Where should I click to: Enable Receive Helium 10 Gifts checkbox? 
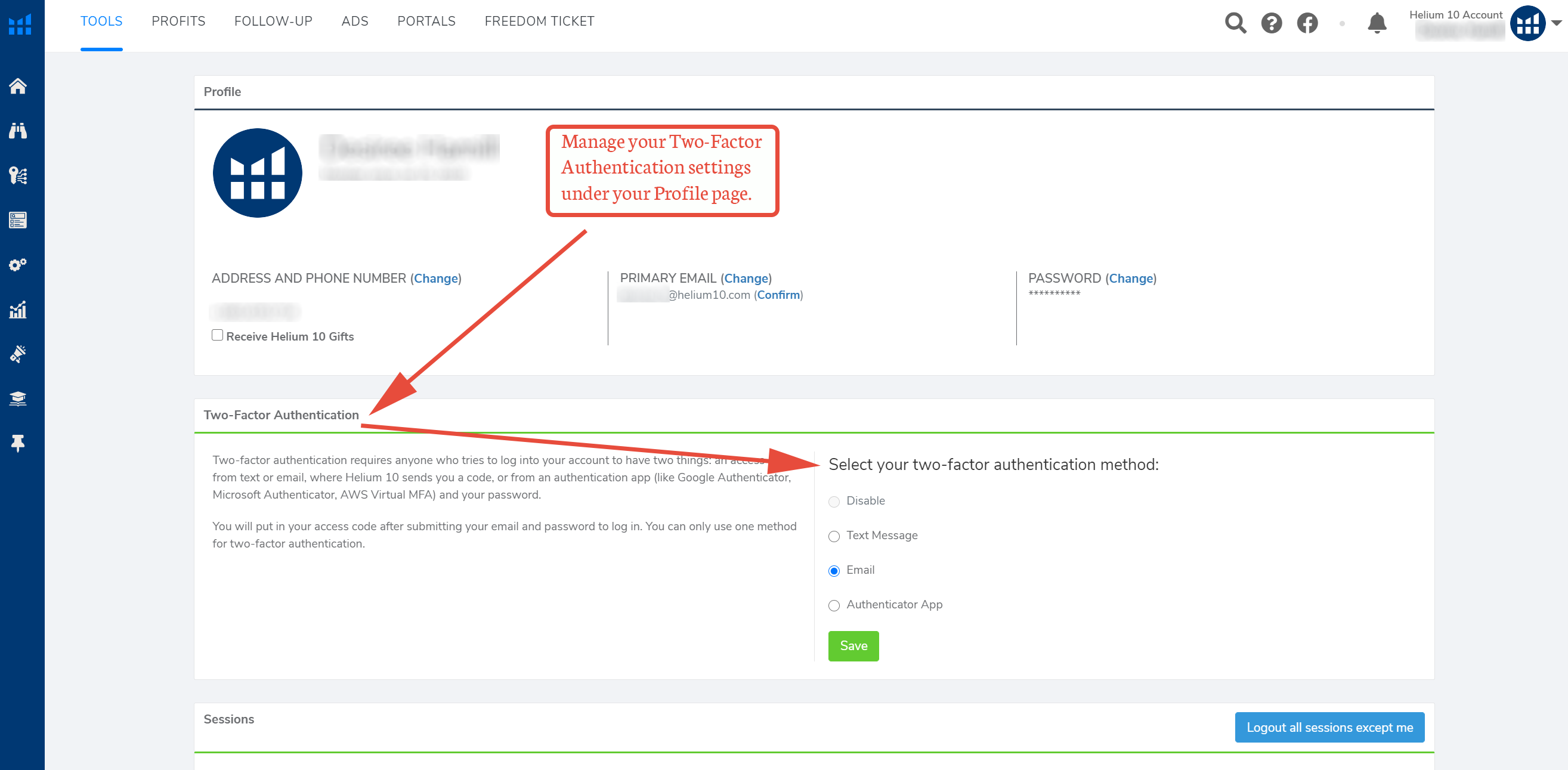click(x=217, y=335)
